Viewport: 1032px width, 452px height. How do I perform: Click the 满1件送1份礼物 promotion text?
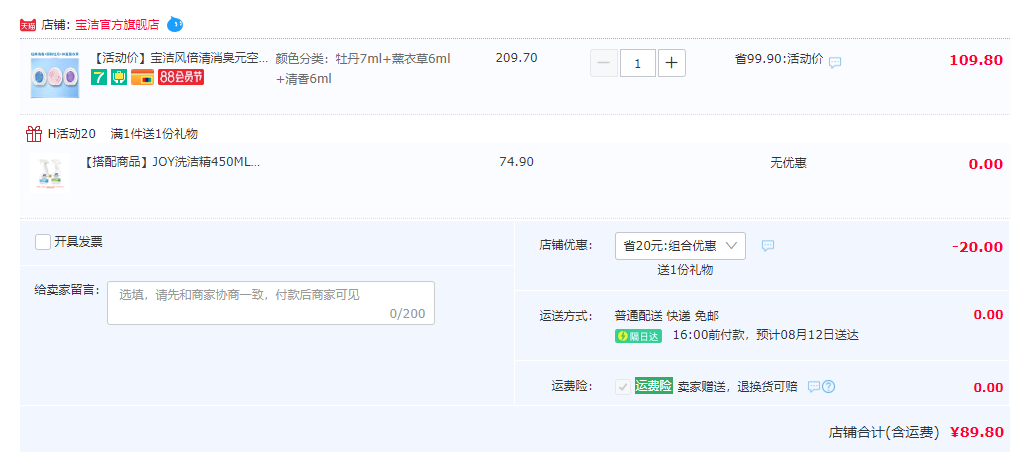pyautogui.click(x=154, y=134)
